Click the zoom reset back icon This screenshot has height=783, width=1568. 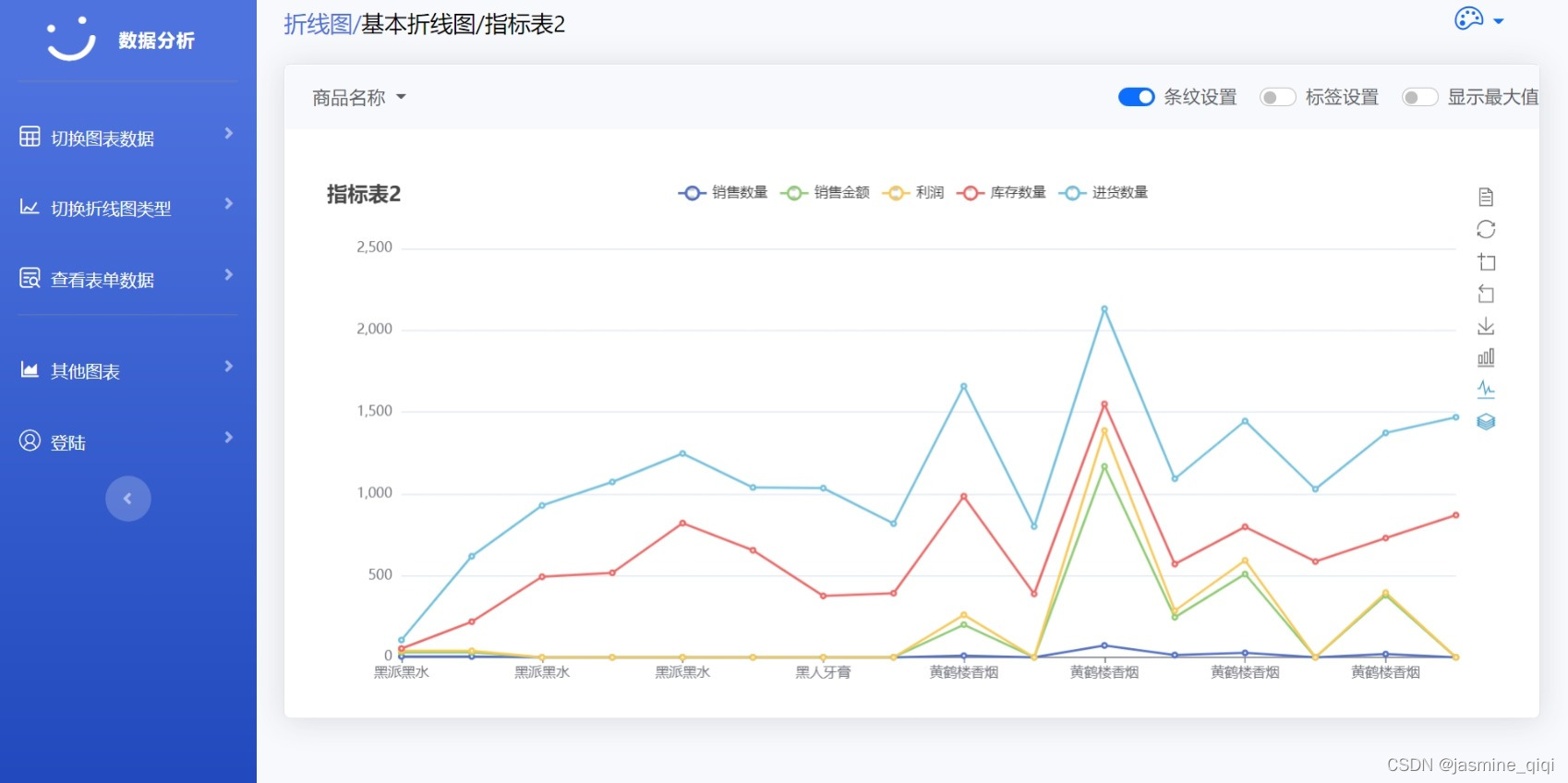(x=1486, y=294)
